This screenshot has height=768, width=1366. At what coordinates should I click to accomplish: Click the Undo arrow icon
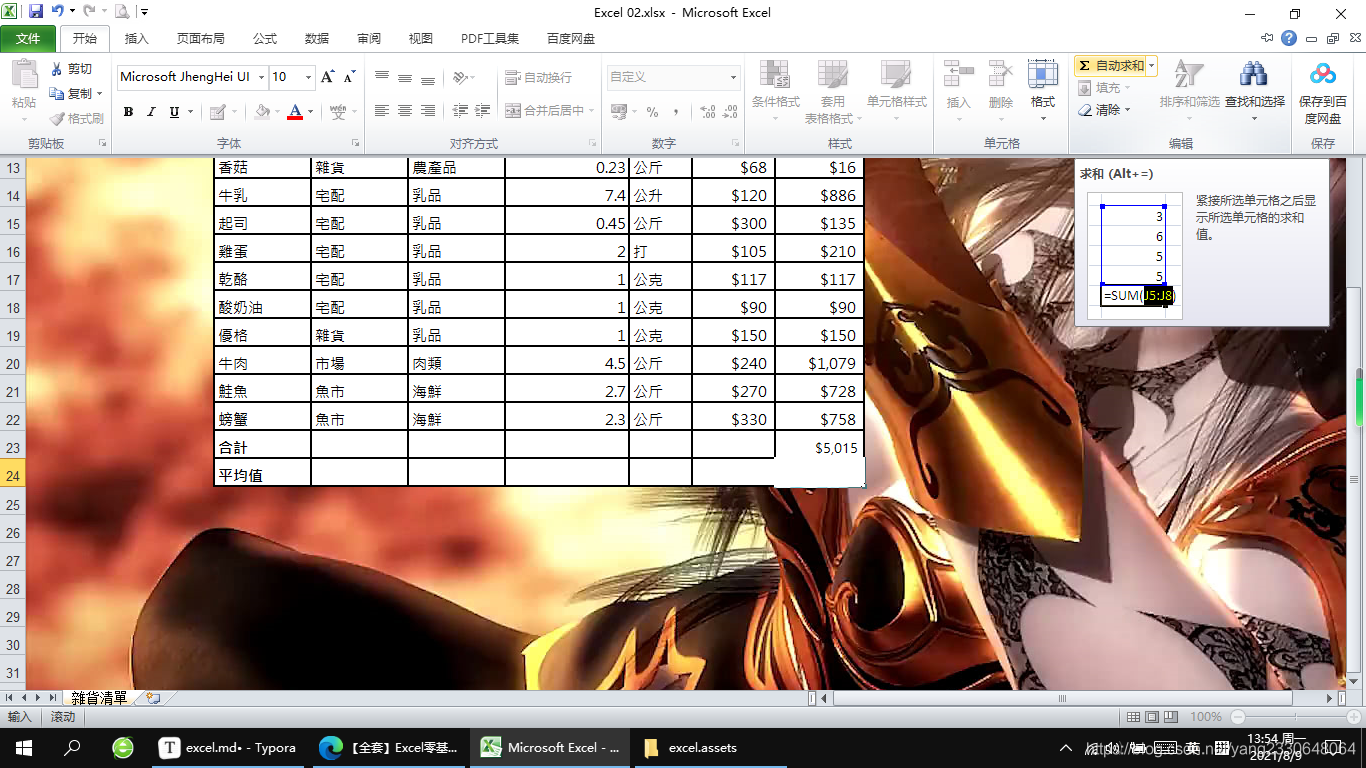click(58, 12)
